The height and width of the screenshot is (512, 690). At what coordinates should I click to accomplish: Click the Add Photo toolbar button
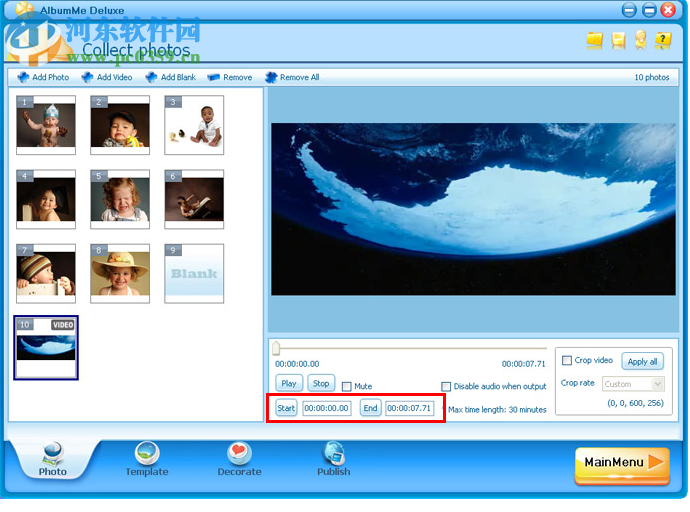(43, 77)
